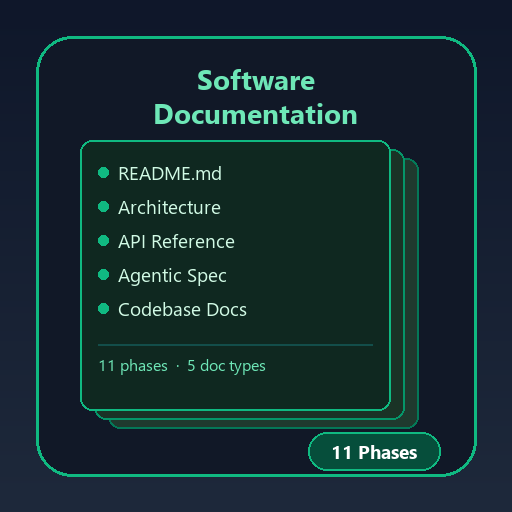The image size is (512, 512).
Task: Click the green bullet beside README.md
Action: pyautogui.click(x=104, y=173)
